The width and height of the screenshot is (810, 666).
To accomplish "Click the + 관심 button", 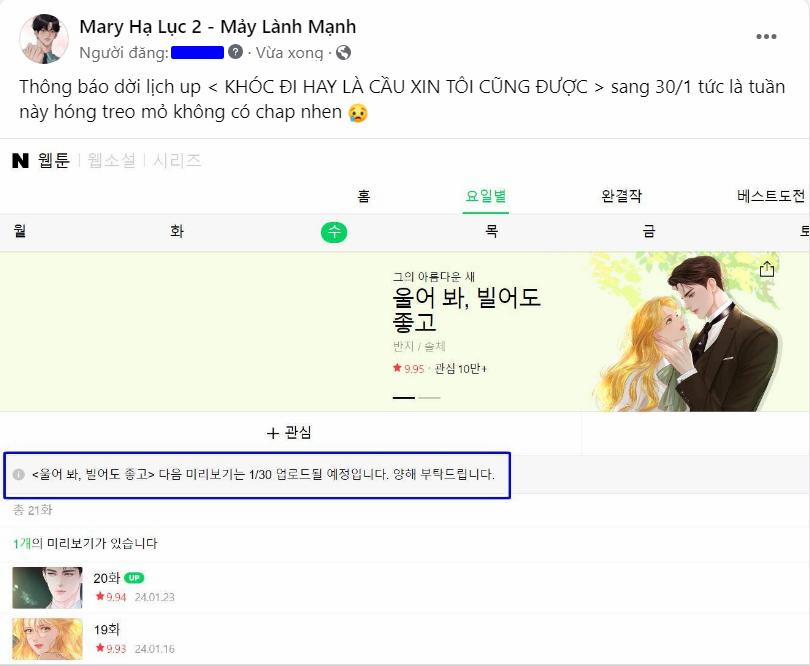I will tap(289, 432).
